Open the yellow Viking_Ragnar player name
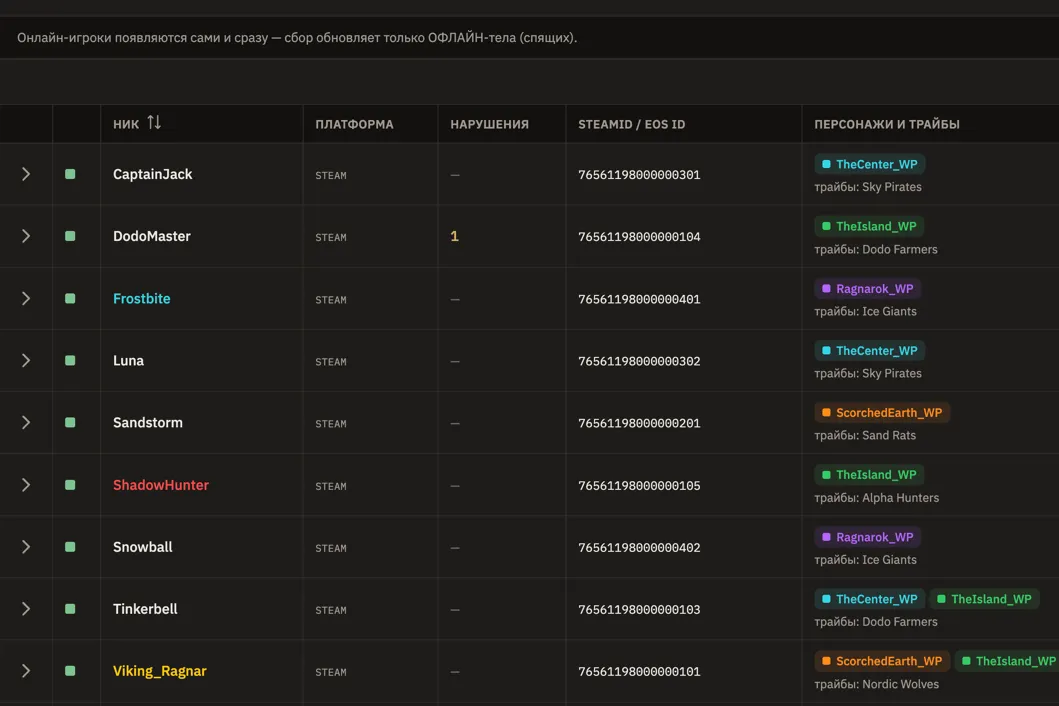This screenshot has height=706, width=1059. point(159,671)
